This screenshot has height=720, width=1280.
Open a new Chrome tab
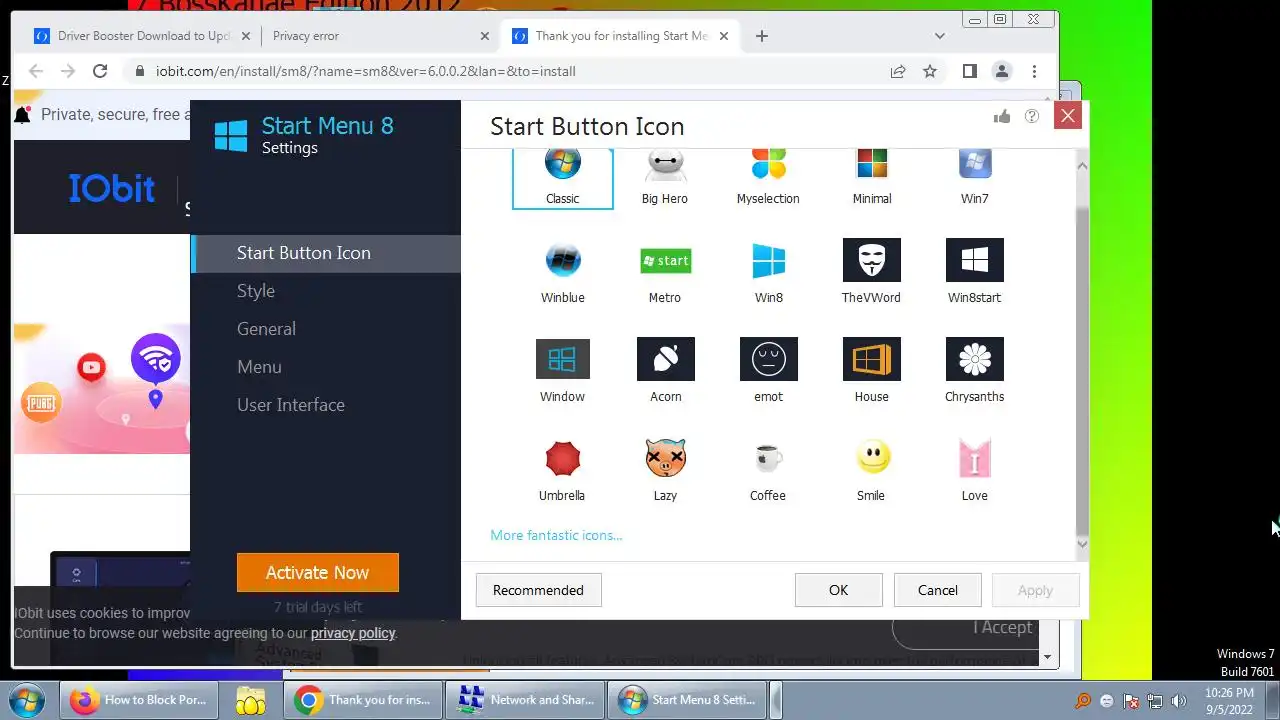762,36
